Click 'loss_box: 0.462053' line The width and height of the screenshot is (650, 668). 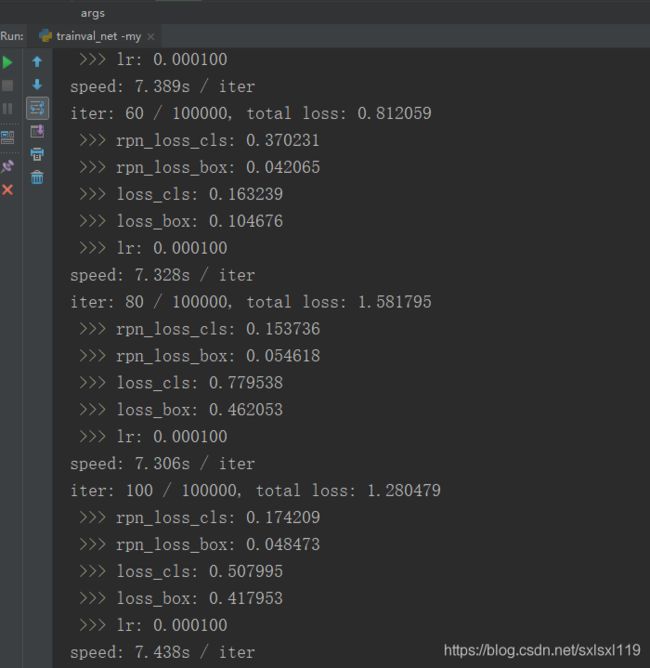point(181,410)
